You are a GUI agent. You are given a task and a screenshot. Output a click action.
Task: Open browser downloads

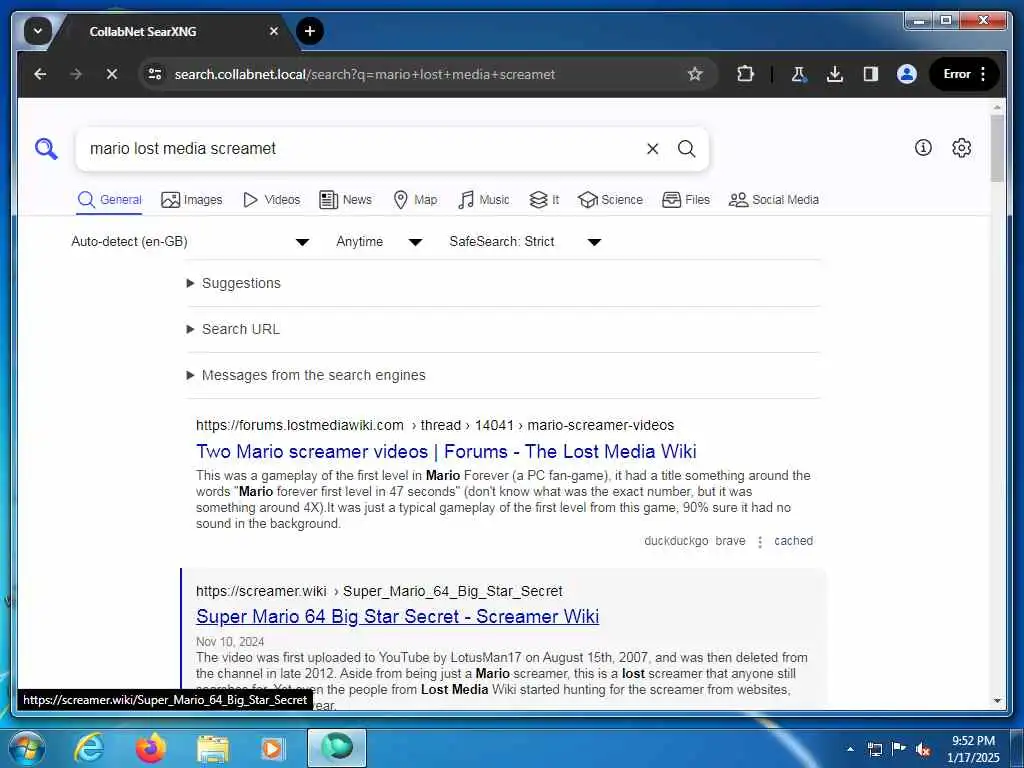(835, 74)
